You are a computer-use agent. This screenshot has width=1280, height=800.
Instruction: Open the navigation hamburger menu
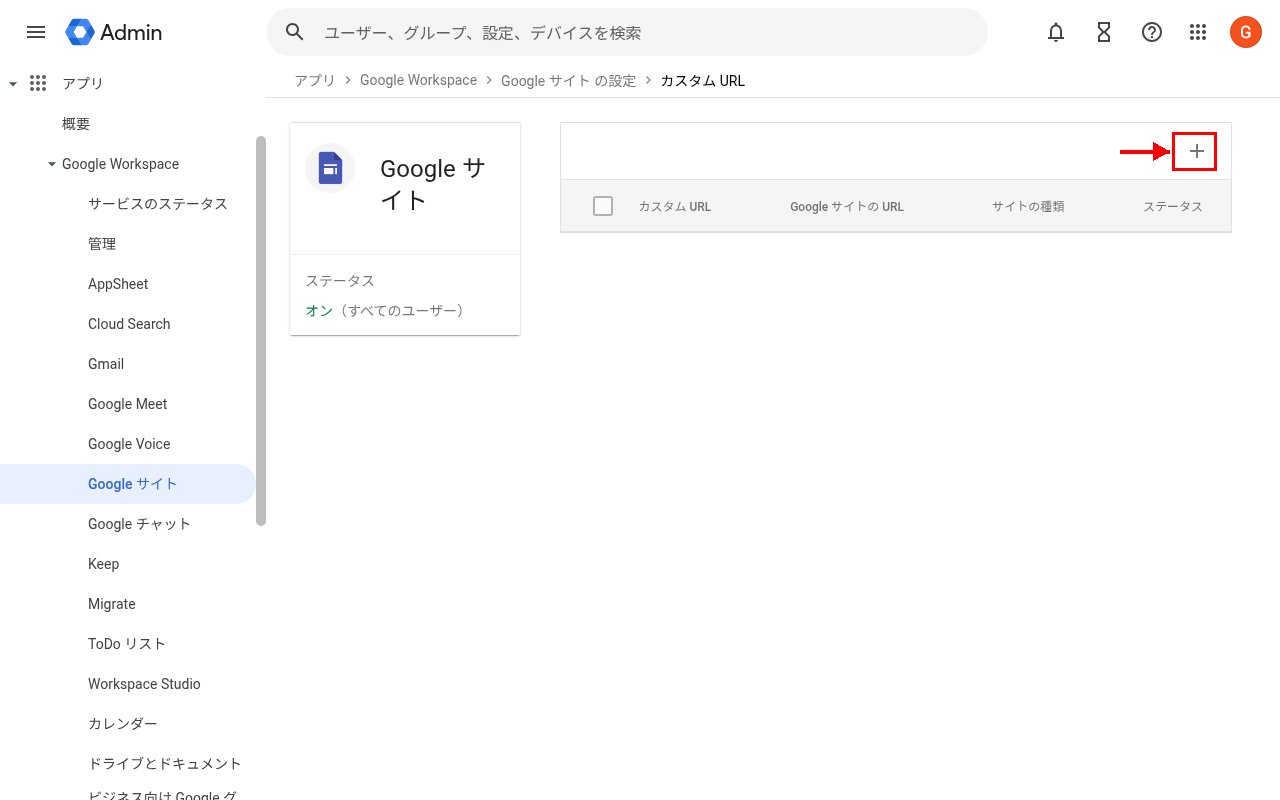36,32
